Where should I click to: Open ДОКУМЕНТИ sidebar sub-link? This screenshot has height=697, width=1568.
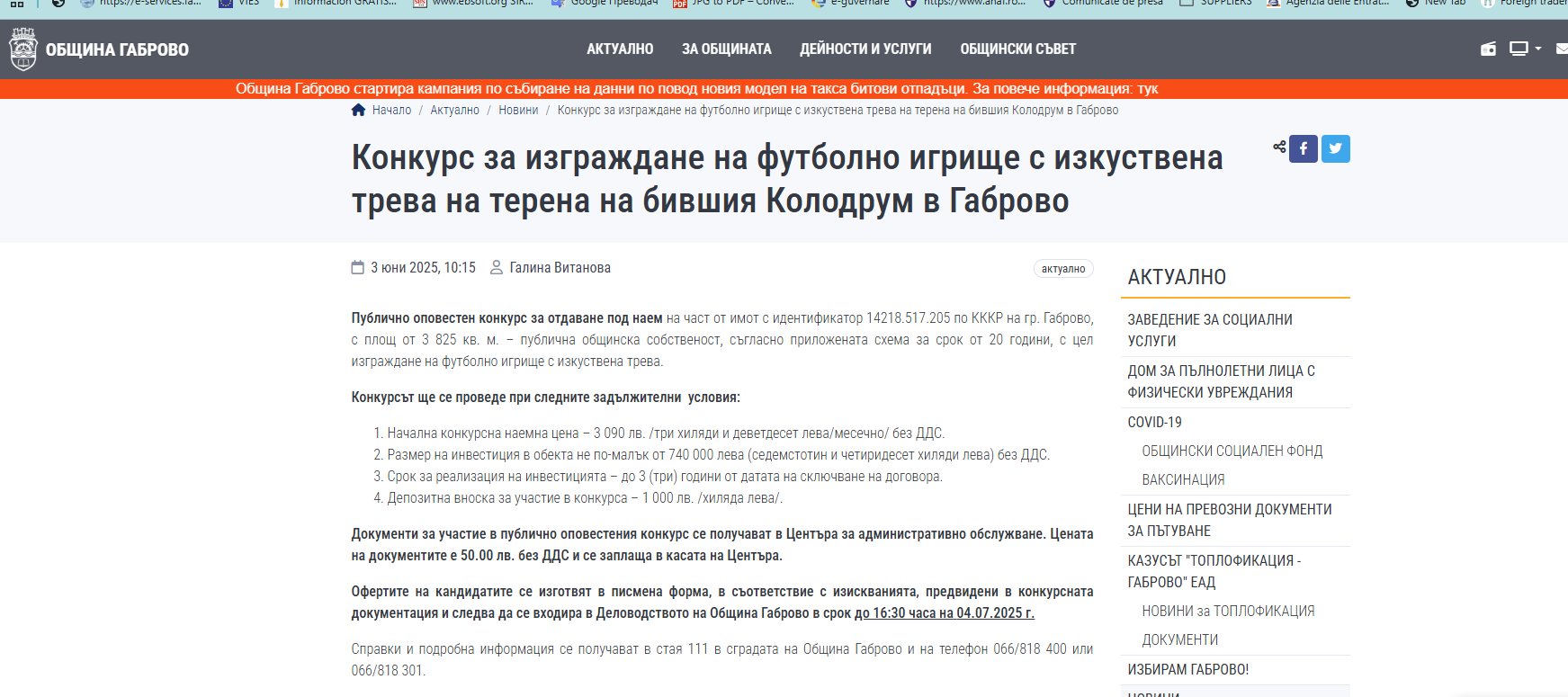tap(1180, 639)
